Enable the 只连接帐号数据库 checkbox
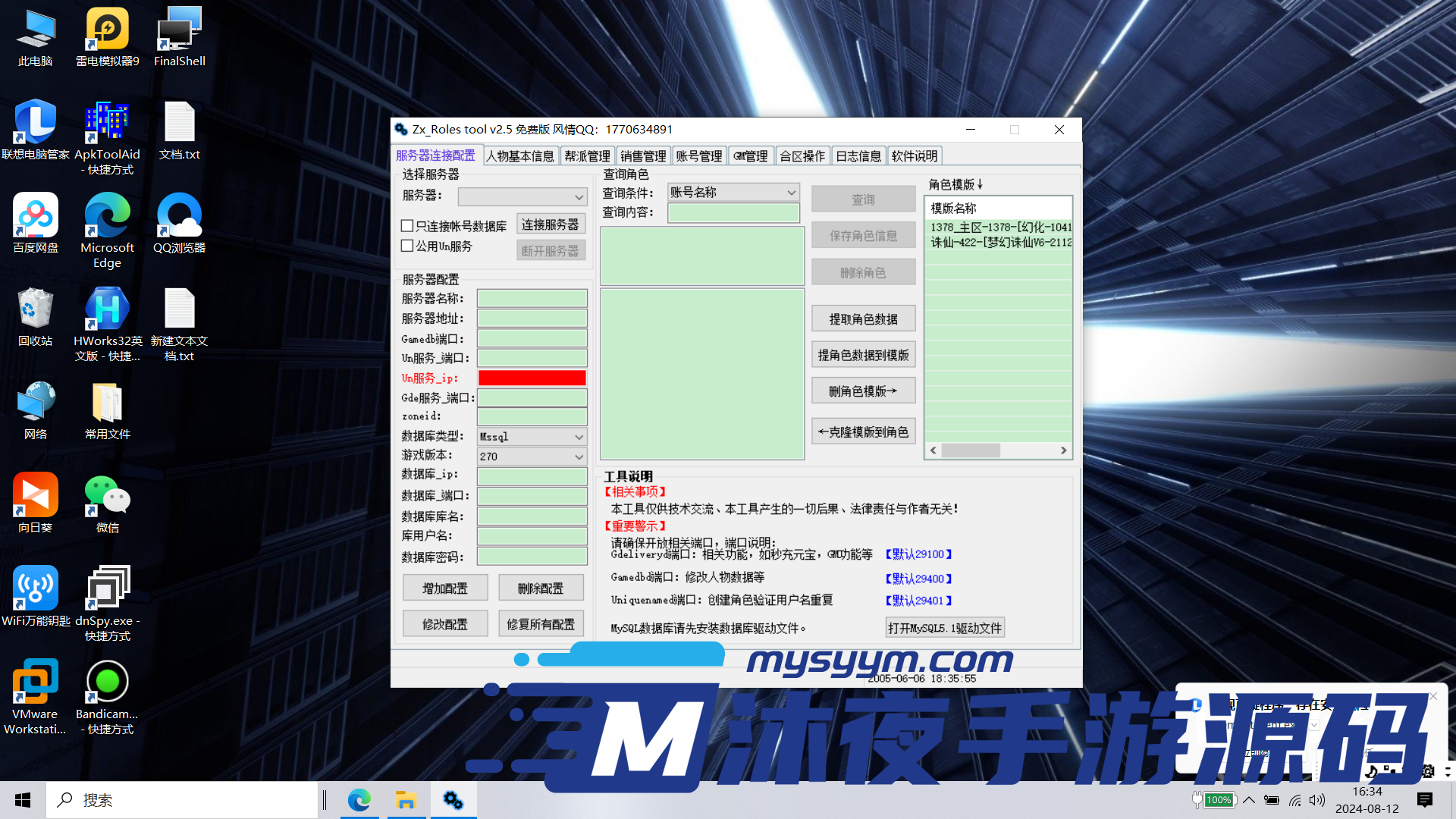 407,226
